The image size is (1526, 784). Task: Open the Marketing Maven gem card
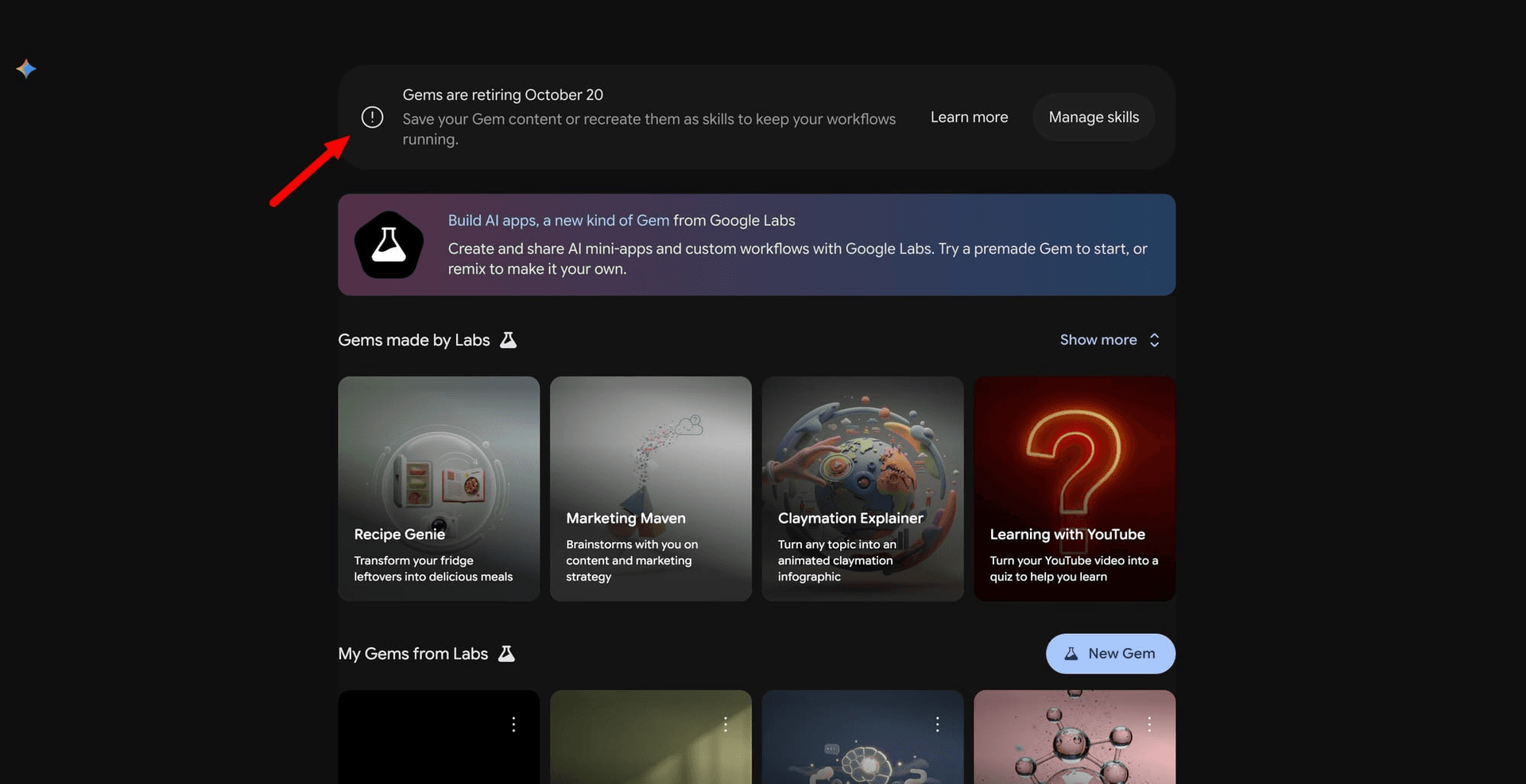click(x=651, y=489)
